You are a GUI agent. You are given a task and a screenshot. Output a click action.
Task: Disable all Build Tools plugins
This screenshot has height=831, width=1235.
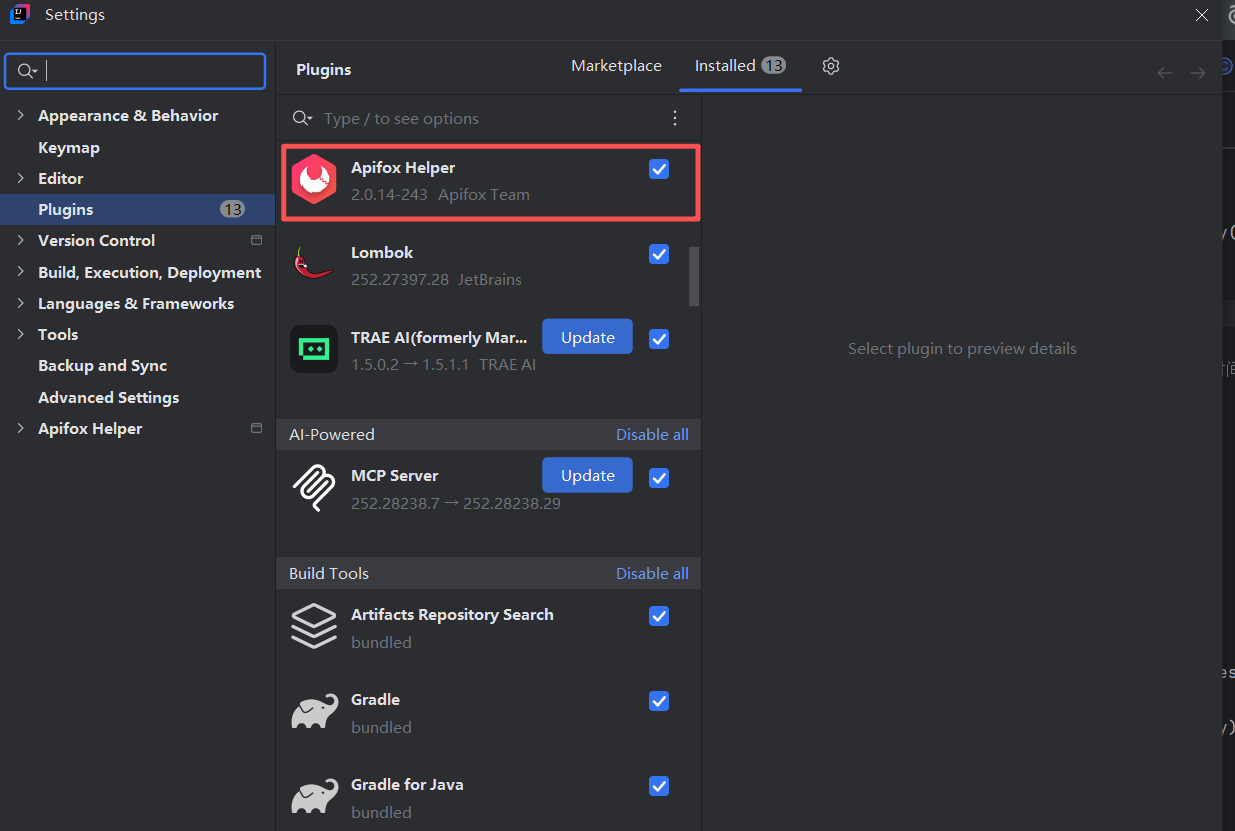(x=652, y=573)
